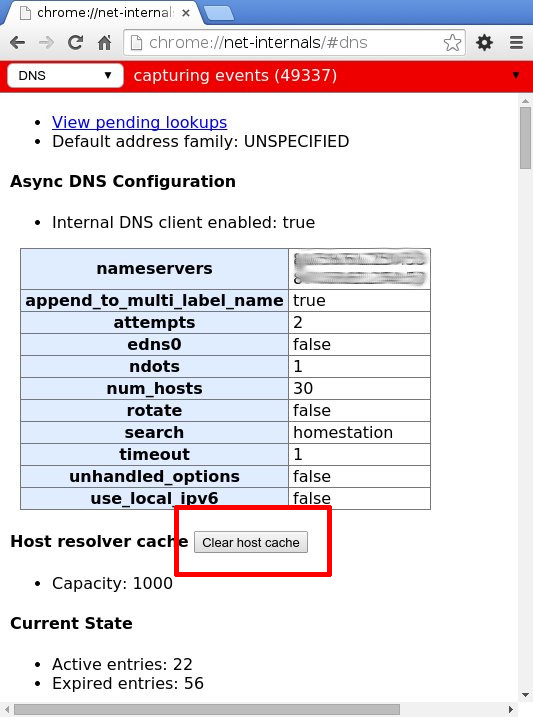Click the scroll right arrow at bottom

tap(511, 710)
